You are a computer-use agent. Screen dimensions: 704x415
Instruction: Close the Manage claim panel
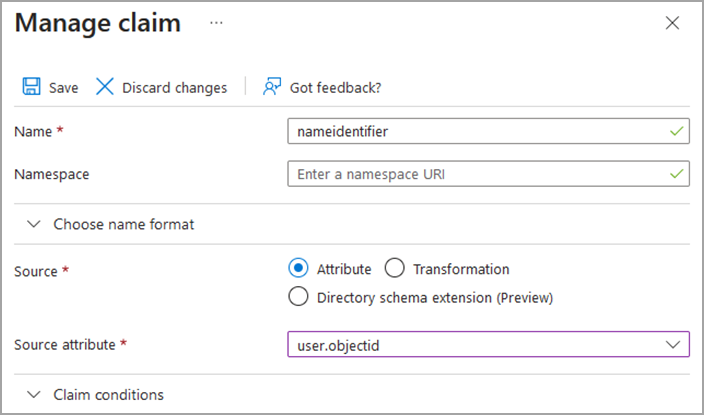click(x=673, y=23)
